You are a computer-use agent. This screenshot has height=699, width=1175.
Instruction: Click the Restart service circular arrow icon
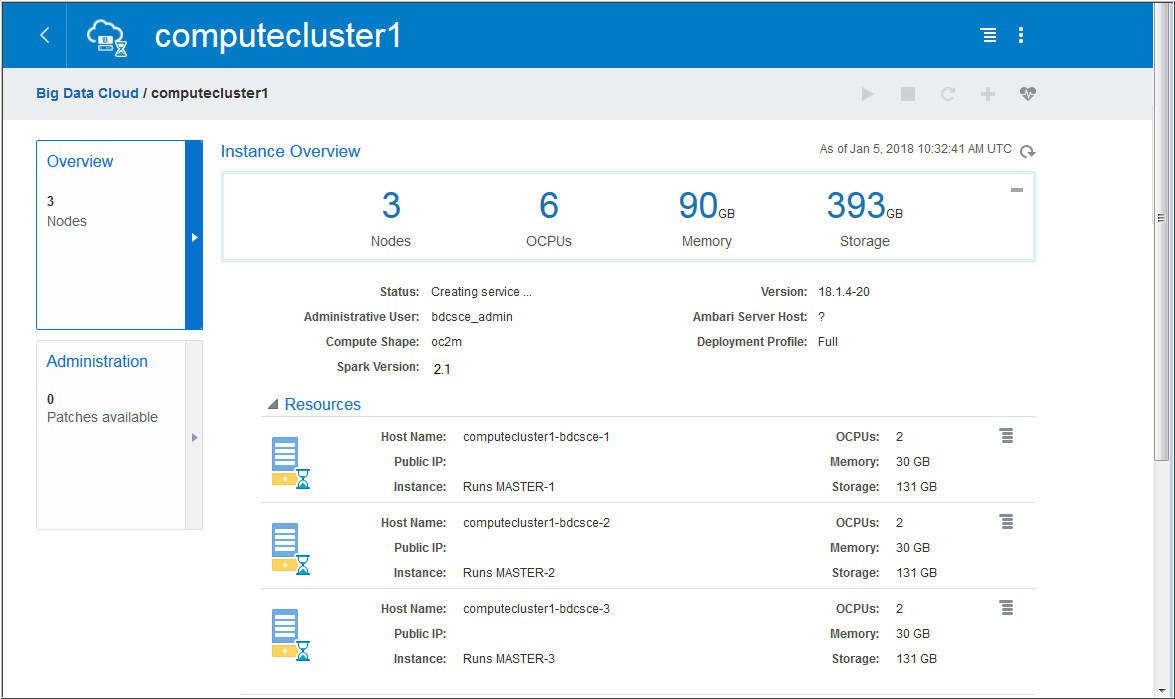[947, 93]
